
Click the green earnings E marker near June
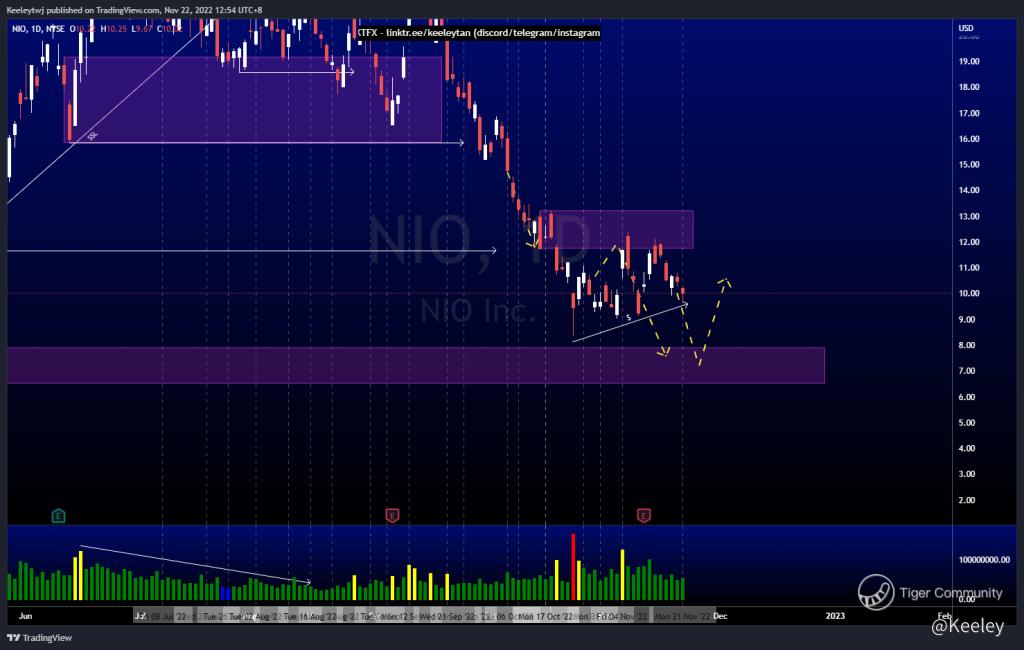[x=58, y=516]
